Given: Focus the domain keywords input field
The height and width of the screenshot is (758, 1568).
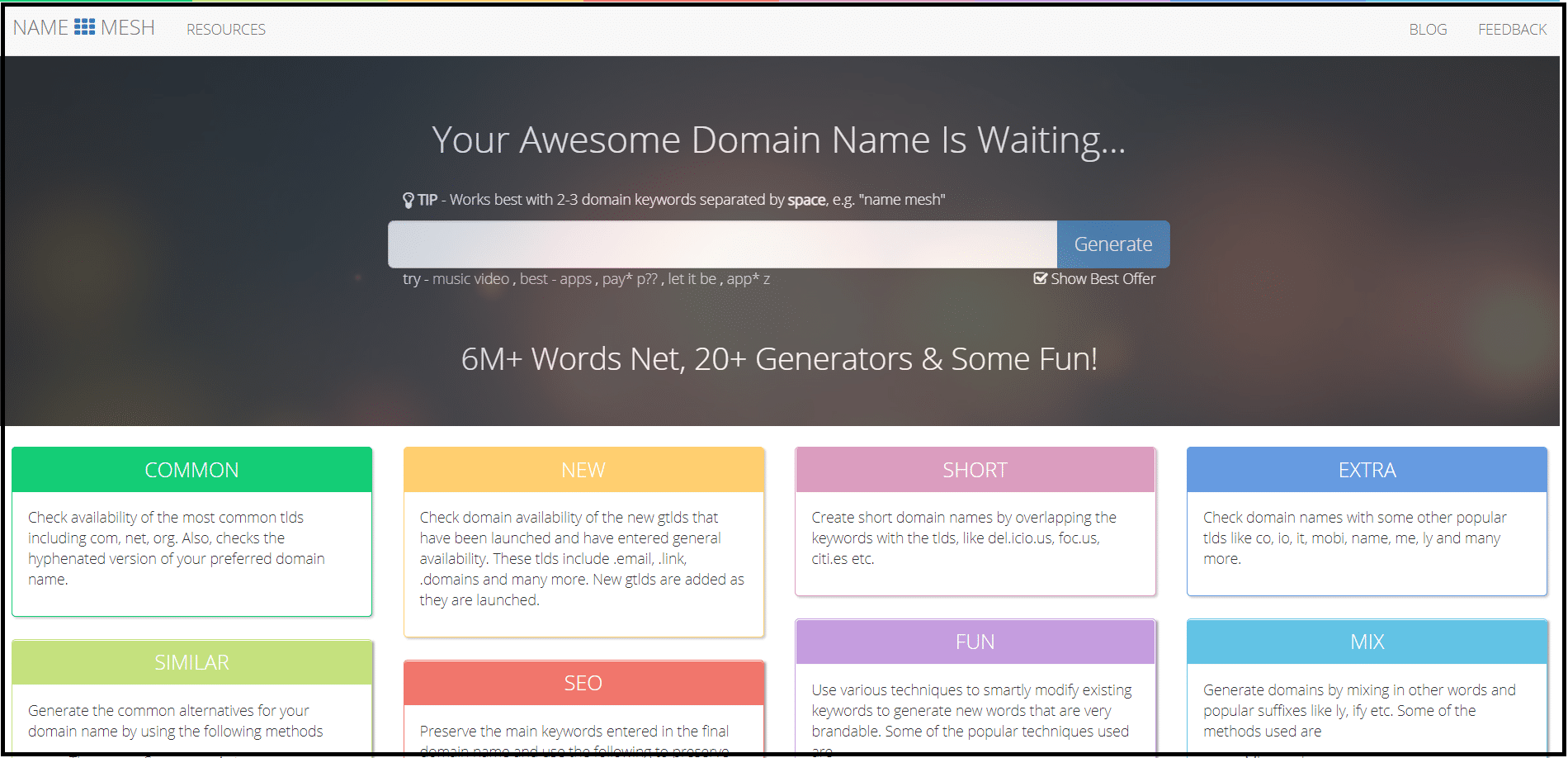Looking at the screenshot, I should (x=722, y=244).
